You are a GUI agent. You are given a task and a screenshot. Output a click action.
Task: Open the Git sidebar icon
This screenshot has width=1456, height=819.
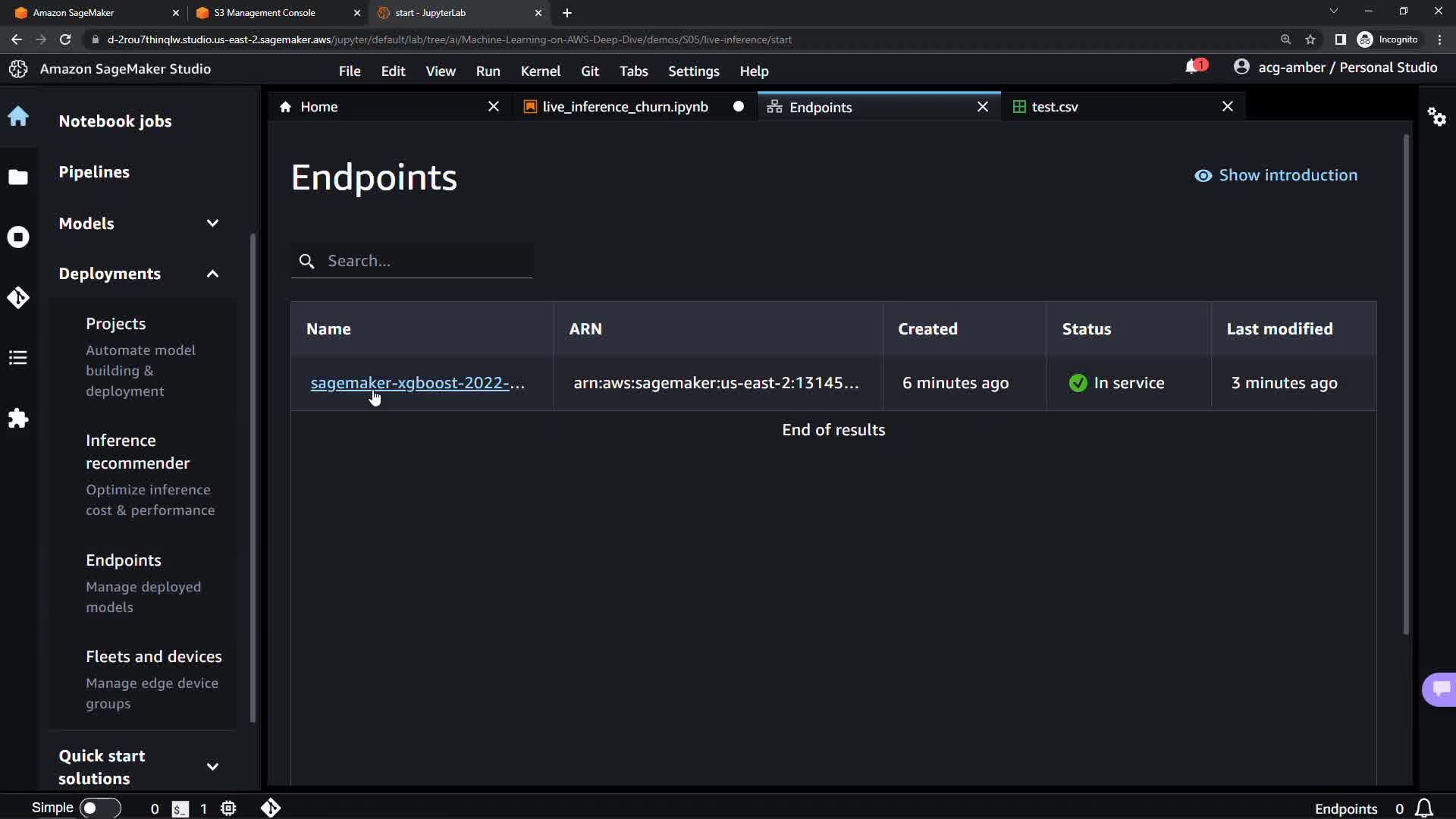coord(18,297)
